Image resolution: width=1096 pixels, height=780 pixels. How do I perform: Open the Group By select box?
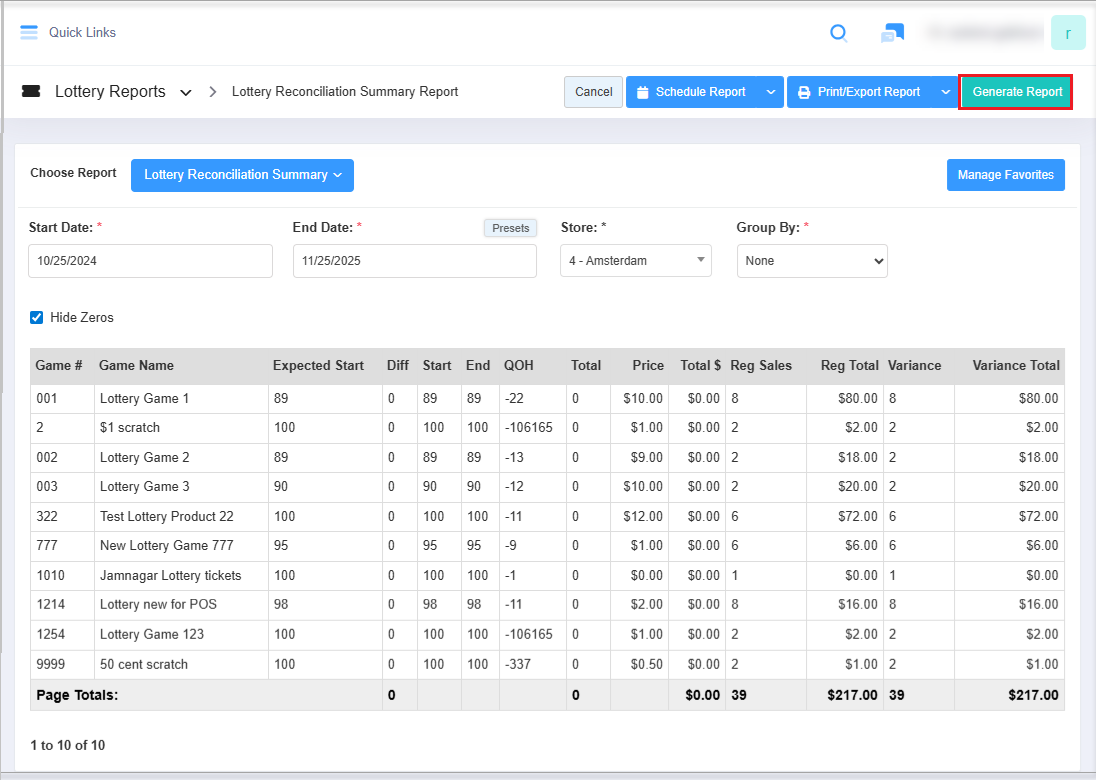click(x=812, y=261)
